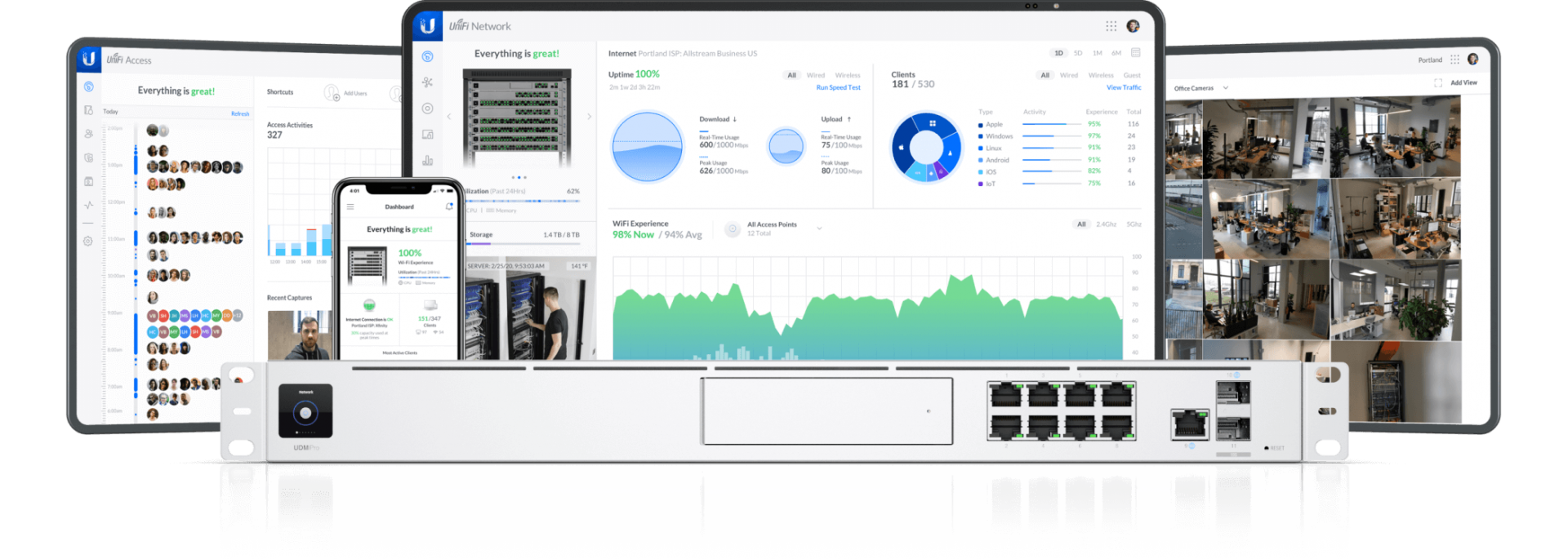Open the Clients icon in UniFi Network sidebar
The image size is (1568, 559).
[427, 135]
